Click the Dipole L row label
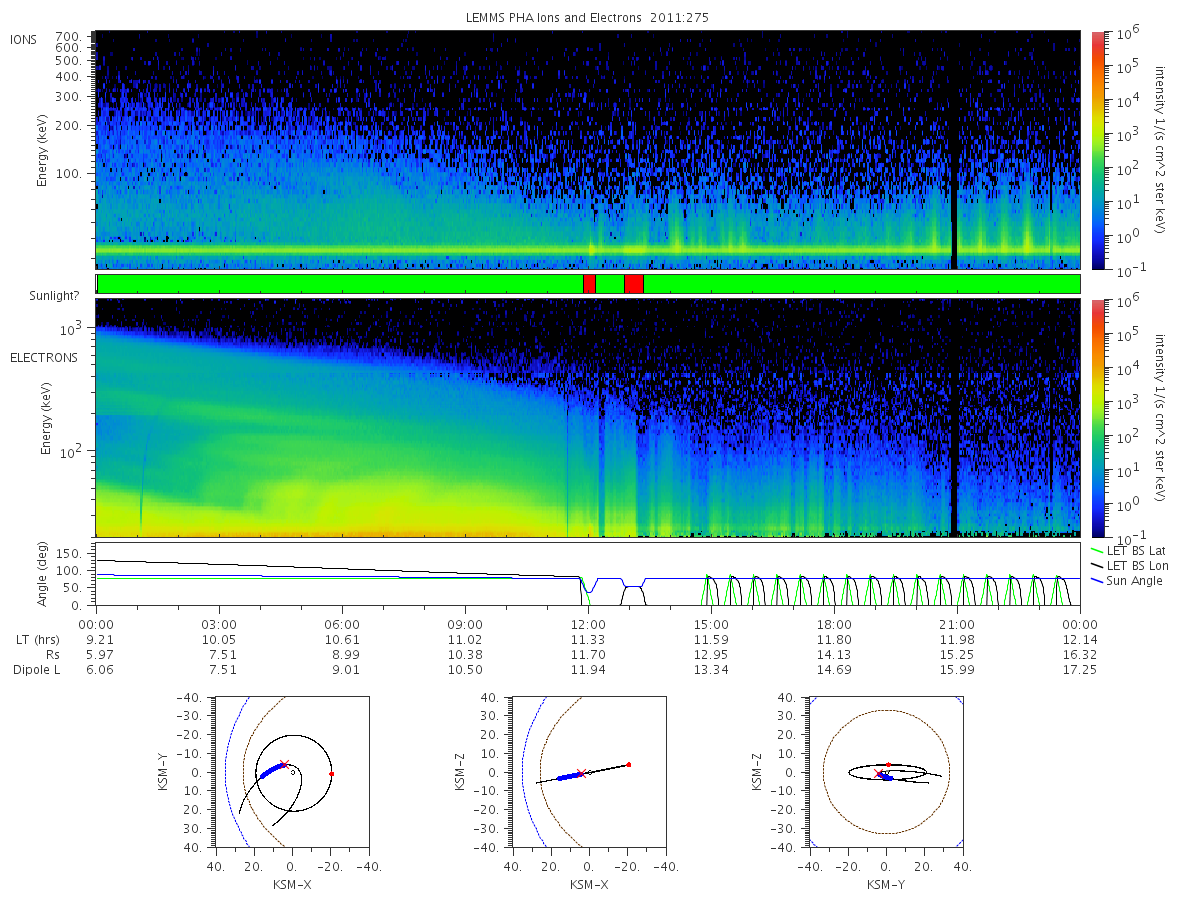 [x=37, y=669]
